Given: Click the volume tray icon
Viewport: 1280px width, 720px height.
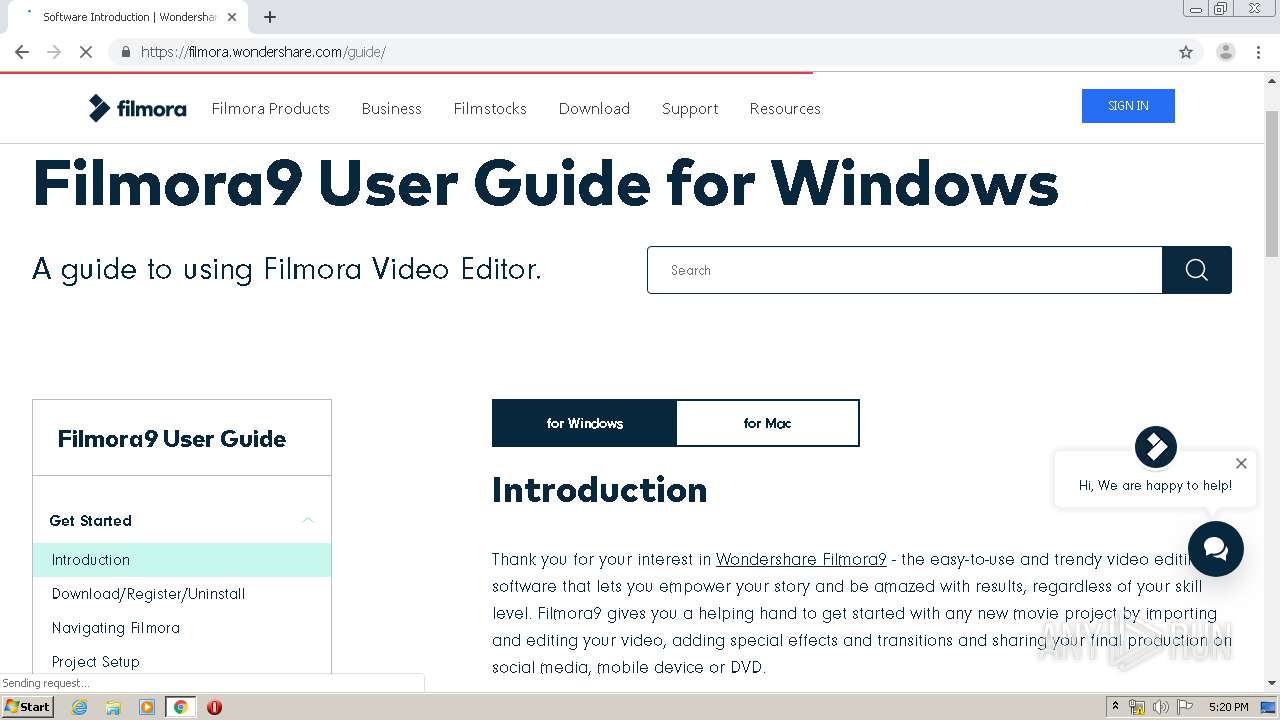Looking at the screenshot, I should (x=1161, y=707).
